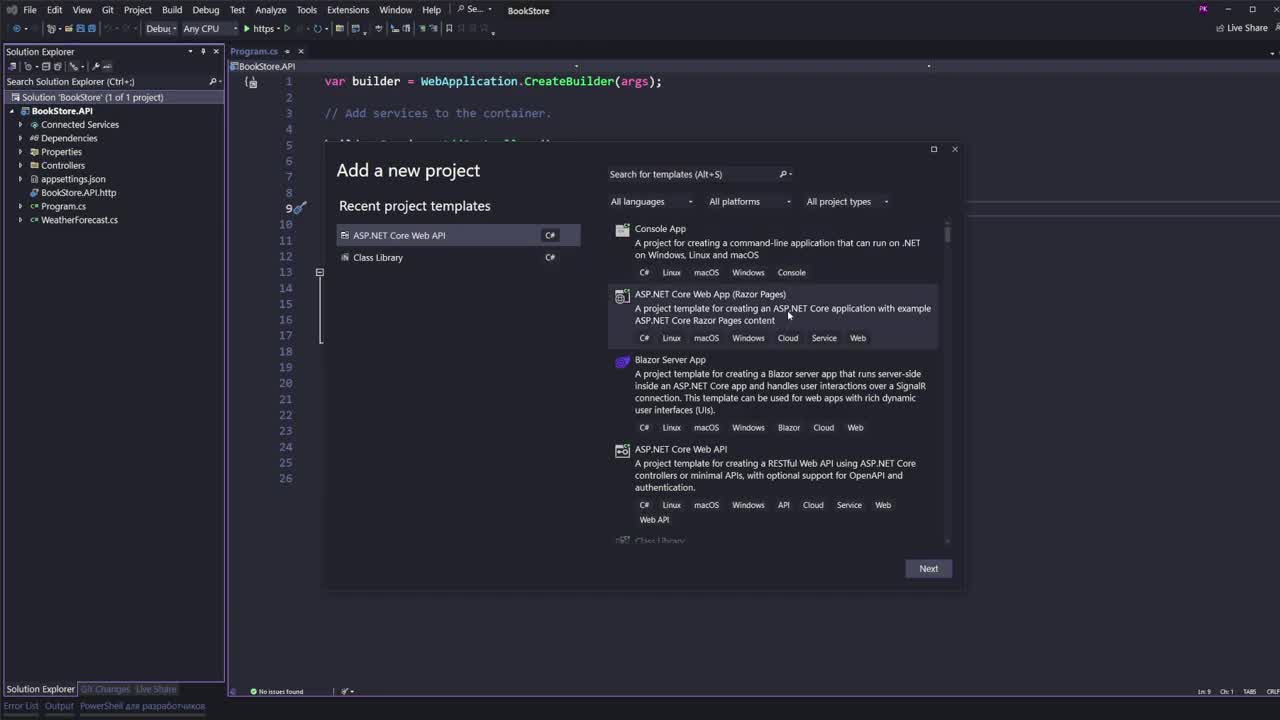Viewport: 1280px width, 720px height.
Task: Click the Solution Explorer search magnifier icon
Action: point(213,82)
